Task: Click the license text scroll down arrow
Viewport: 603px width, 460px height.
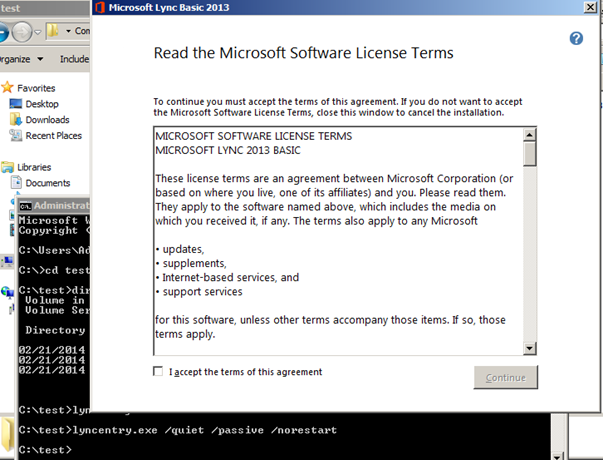Action: pyautogui.click(x=530, y=348)
